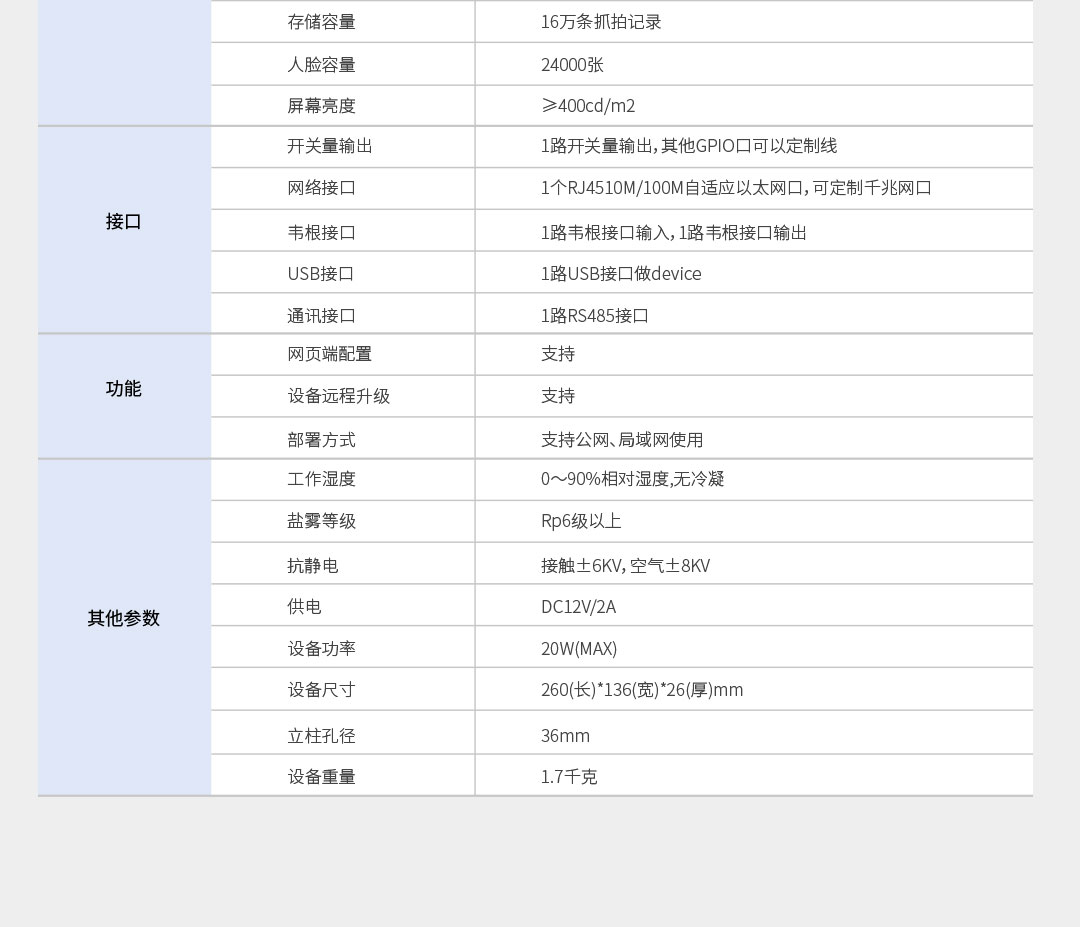Screen dimensions: 1080x927
Task: Click the DC12V/2A power supply value
Action: pyautogui.click(x=578, y=607)
